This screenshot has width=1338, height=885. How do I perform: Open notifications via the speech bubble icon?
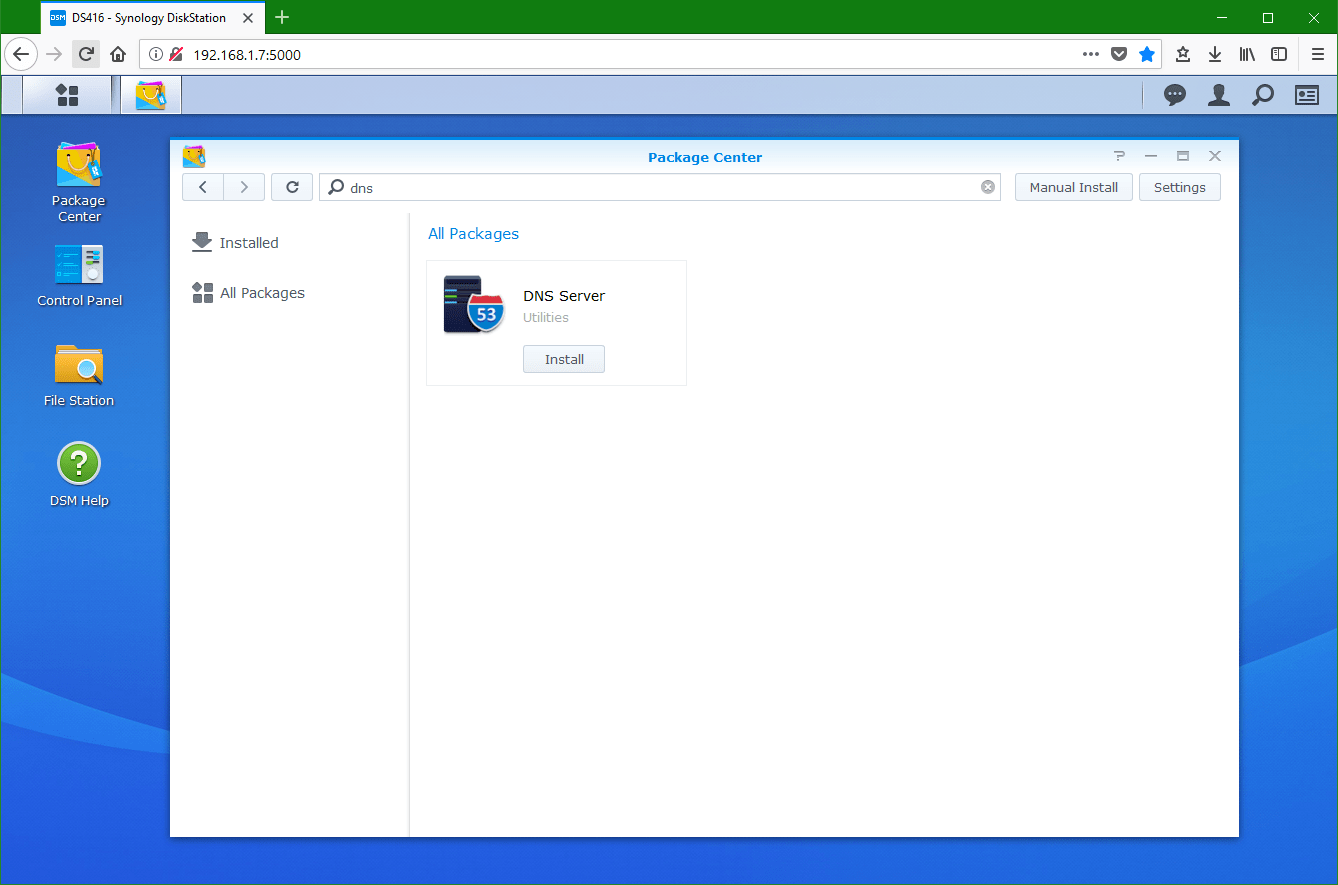pyautogui.click(x=1174, y=94)
